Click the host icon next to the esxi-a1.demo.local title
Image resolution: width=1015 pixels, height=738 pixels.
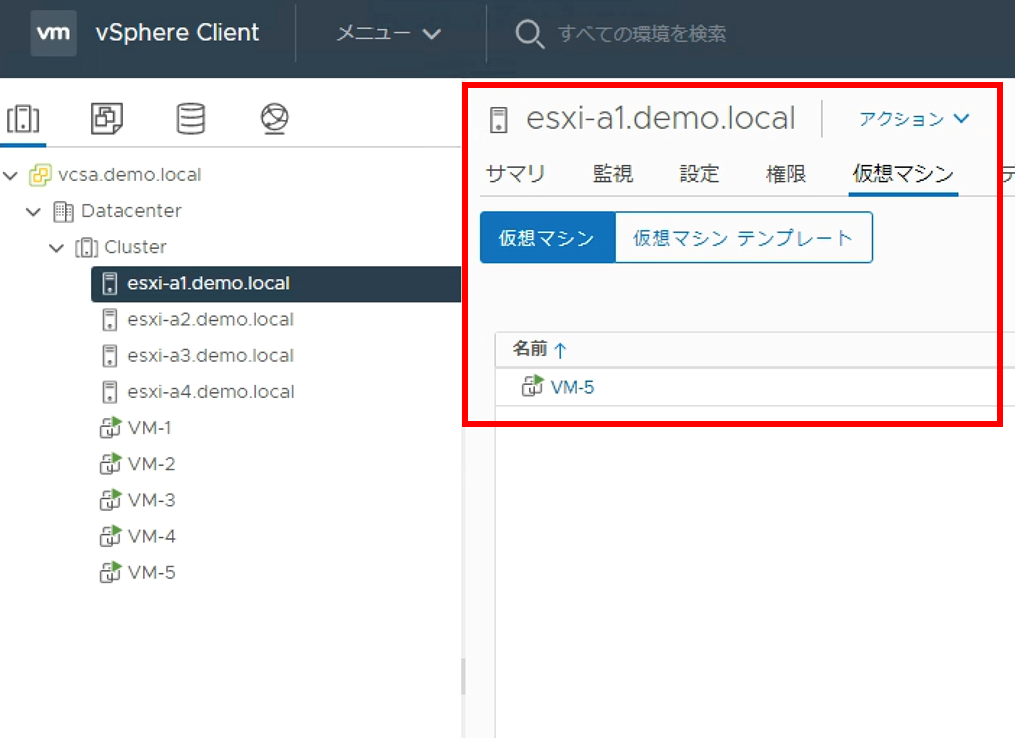(498, 120)
